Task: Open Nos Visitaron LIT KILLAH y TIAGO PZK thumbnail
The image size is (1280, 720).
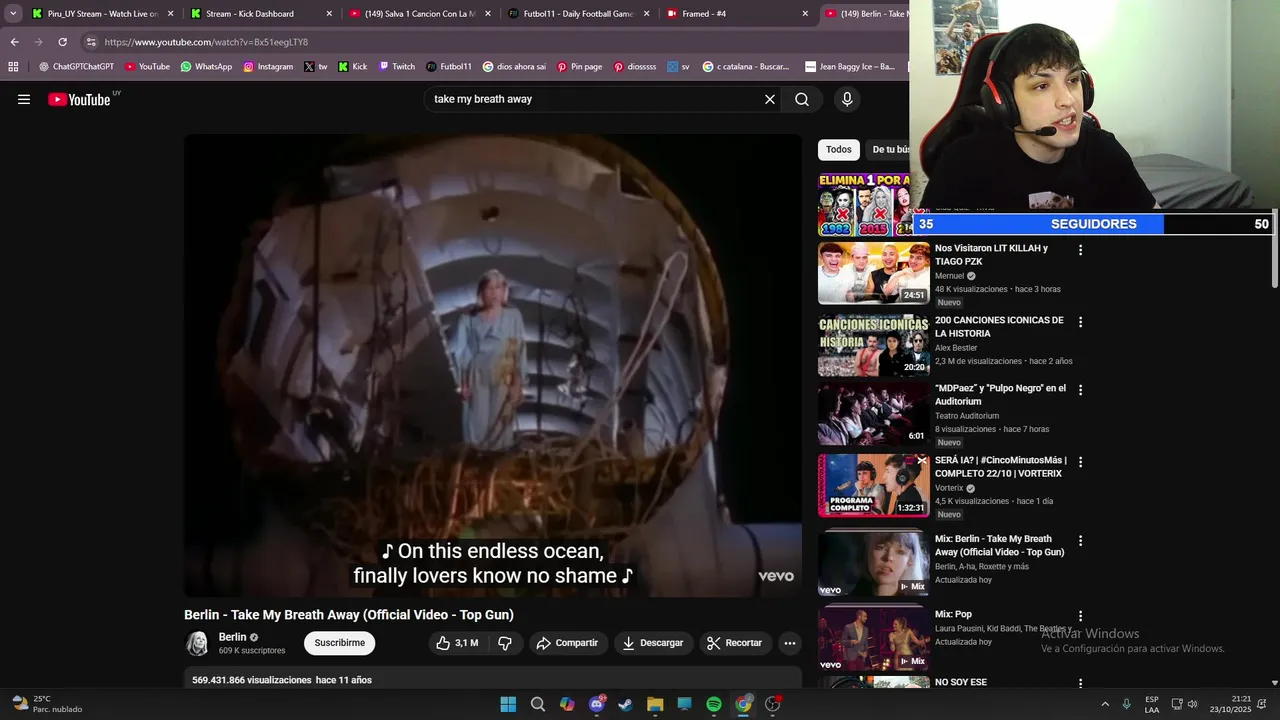Action: tap(873, 273)
